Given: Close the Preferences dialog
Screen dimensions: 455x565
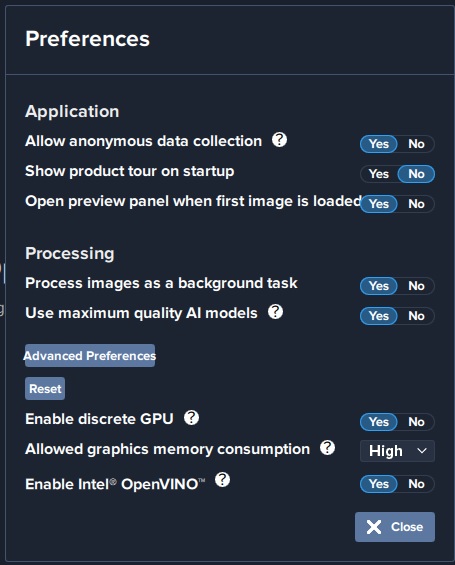Looking at the screenshot, I should (x=395, y=527).
